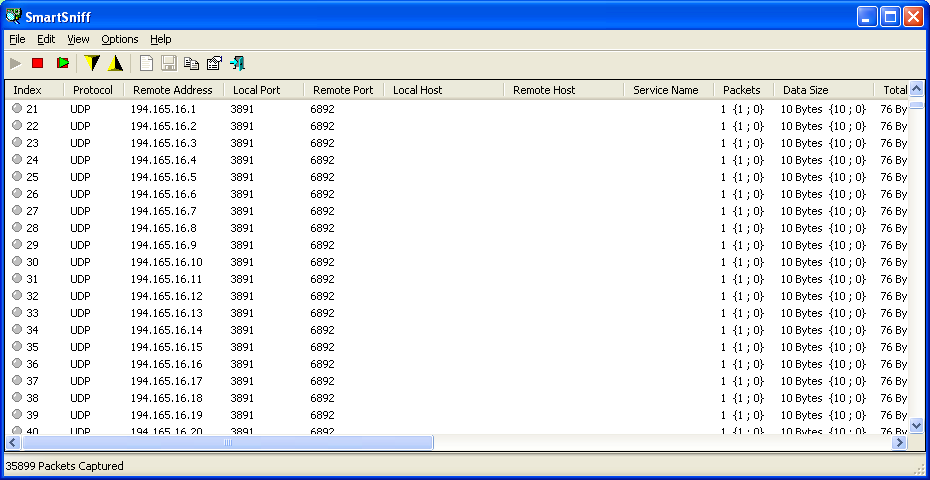Sort by the Protocol column header
This screenshot has height=480, width=930.
[94, 90]
